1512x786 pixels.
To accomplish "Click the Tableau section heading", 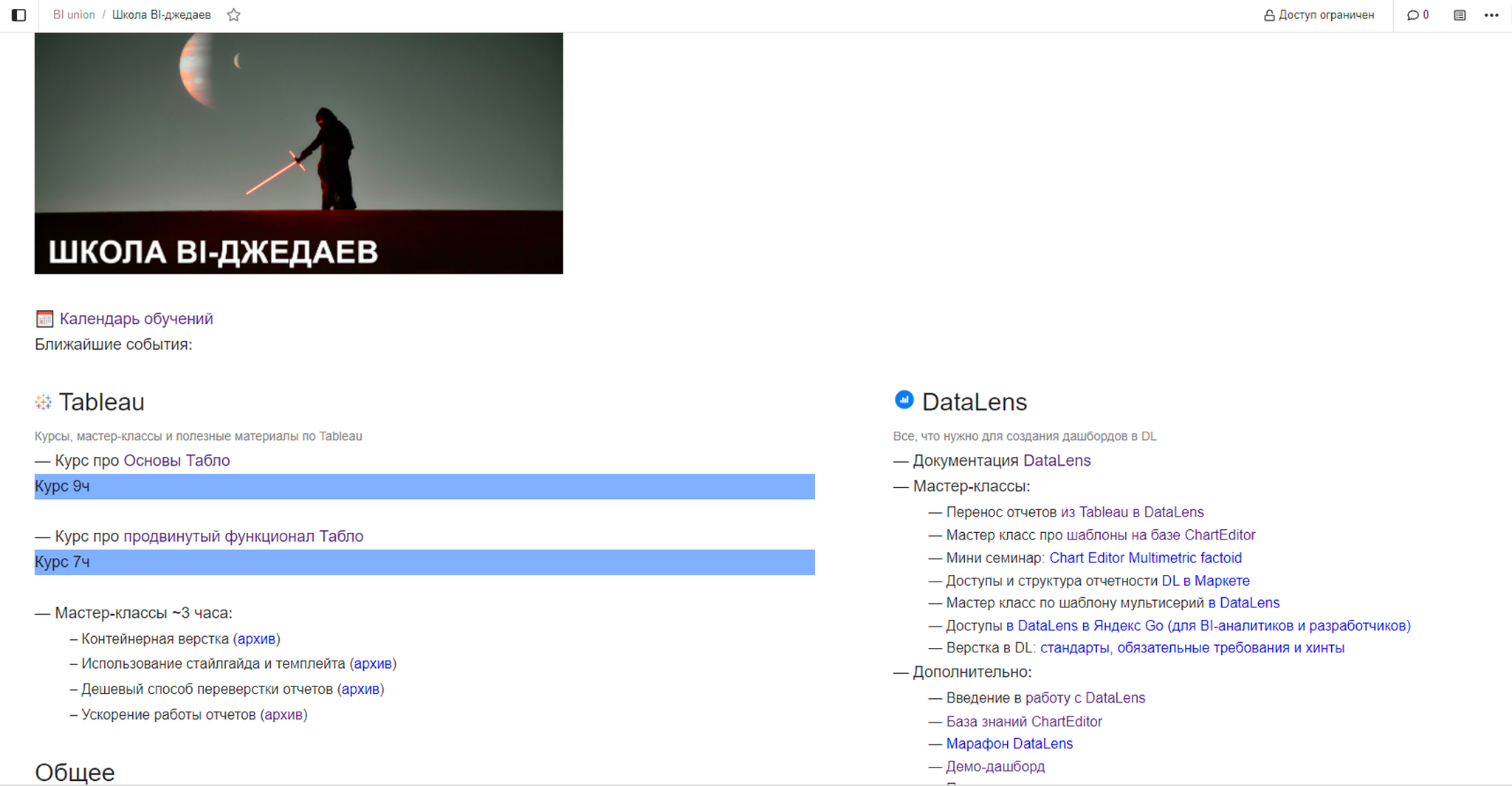I will [x=101, y=402].
